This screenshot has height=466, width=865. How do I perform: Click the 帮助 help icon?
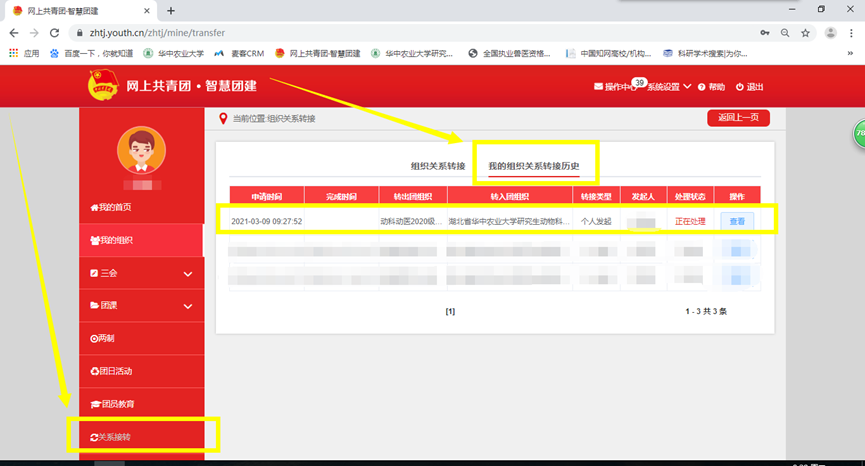click(711, 87)
